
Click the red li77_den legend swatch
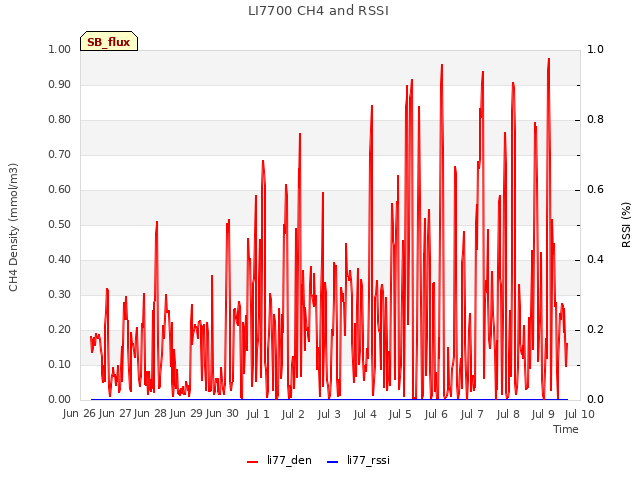[253, 462]
